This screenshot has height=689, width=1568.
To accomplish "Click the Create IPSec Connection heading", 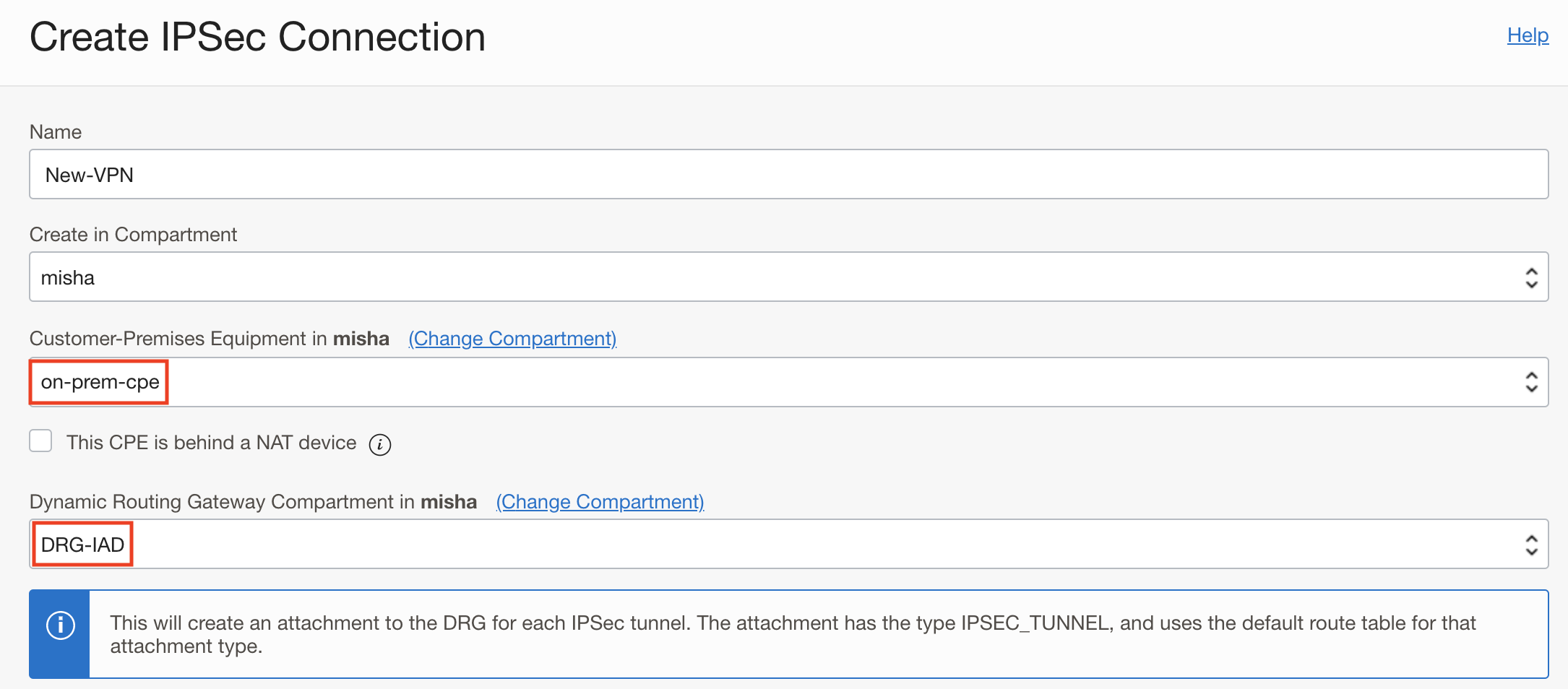I will click(x=258, y=36).
